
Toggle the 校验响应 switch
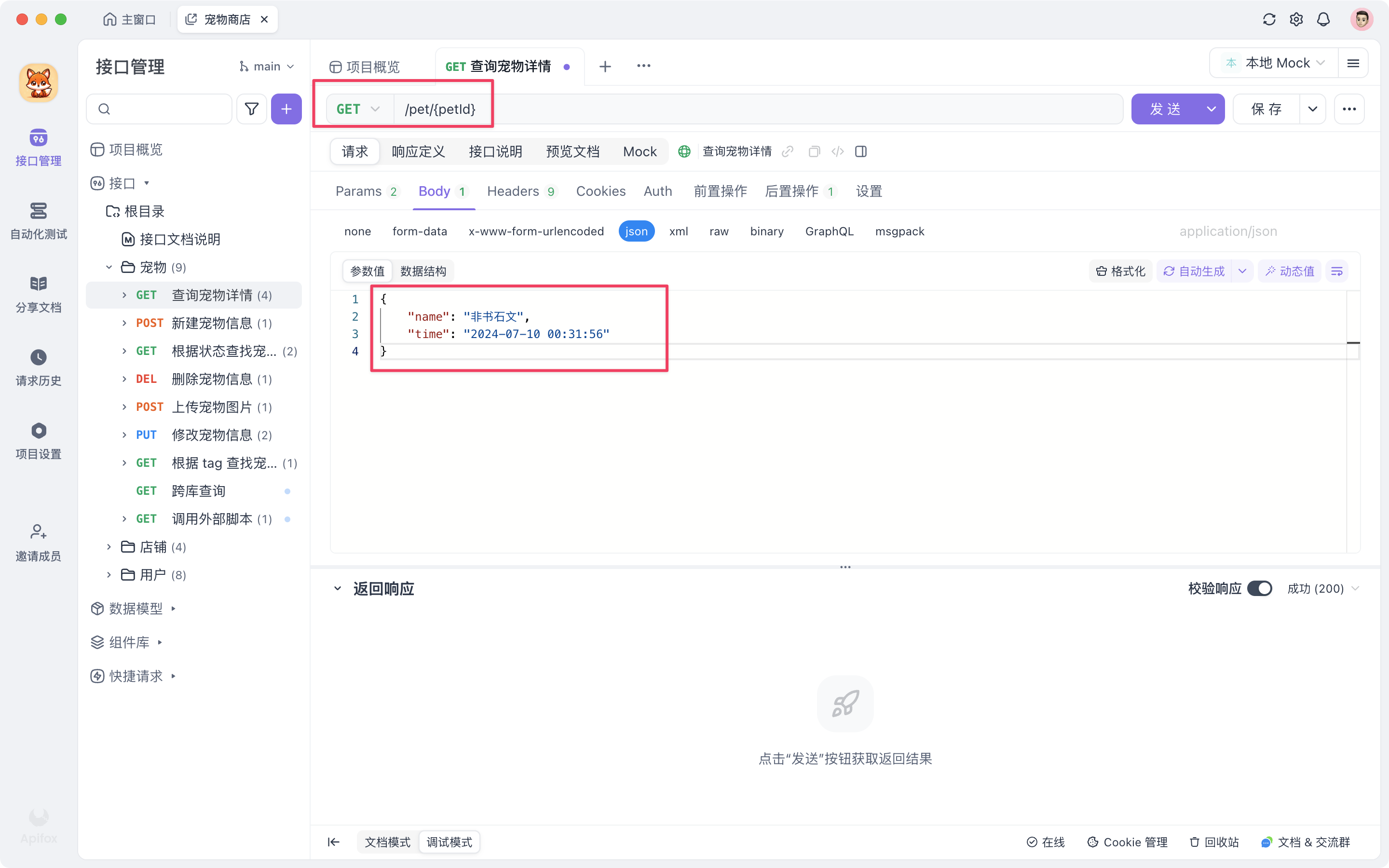click(x=1260, y=588)
